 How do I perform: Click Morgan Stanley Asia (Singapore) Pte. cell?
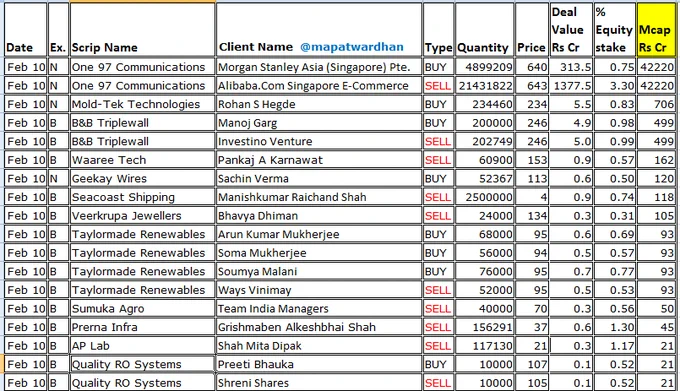point(319,67)
